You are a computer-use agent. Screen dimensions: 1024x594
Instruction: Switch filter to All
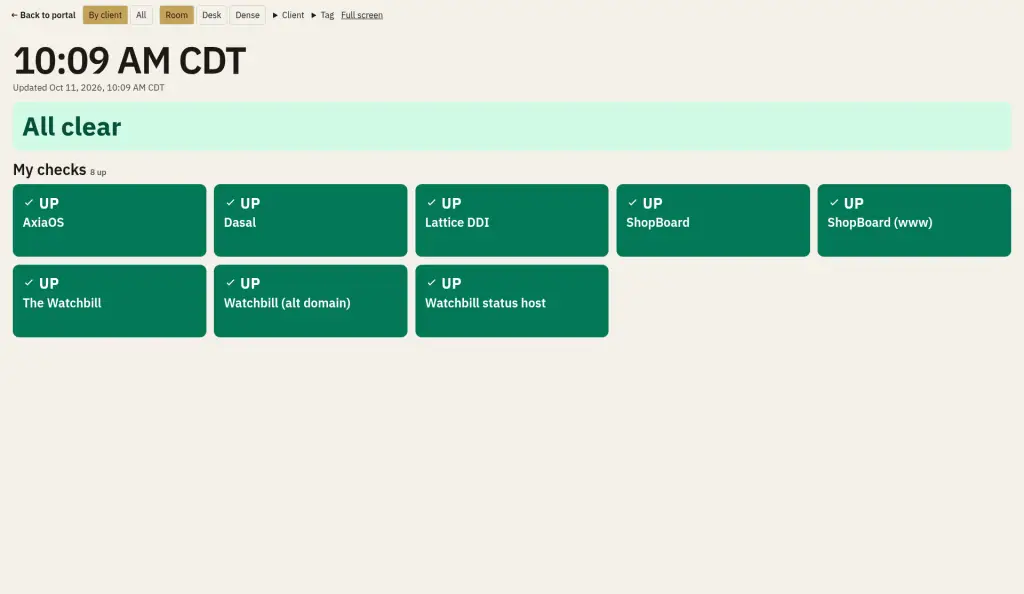tap(141, 15)
